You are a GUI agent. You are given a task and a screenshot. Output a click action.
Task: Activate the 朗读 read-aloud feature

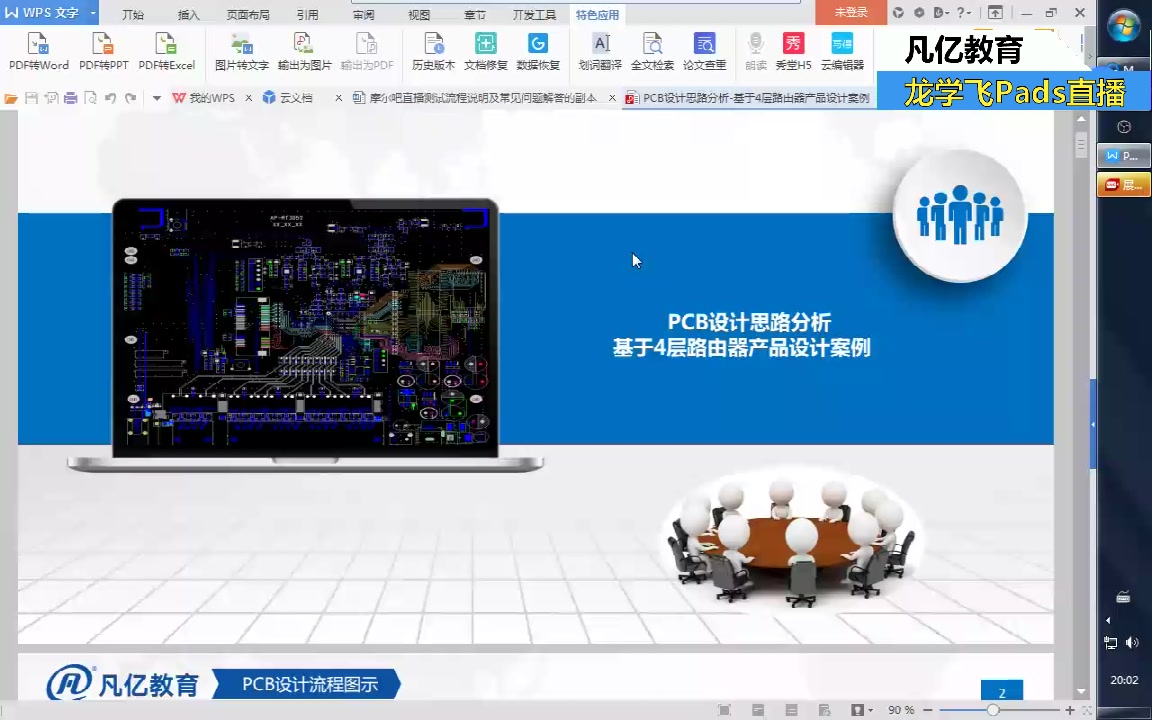click(x=756, y=50)
